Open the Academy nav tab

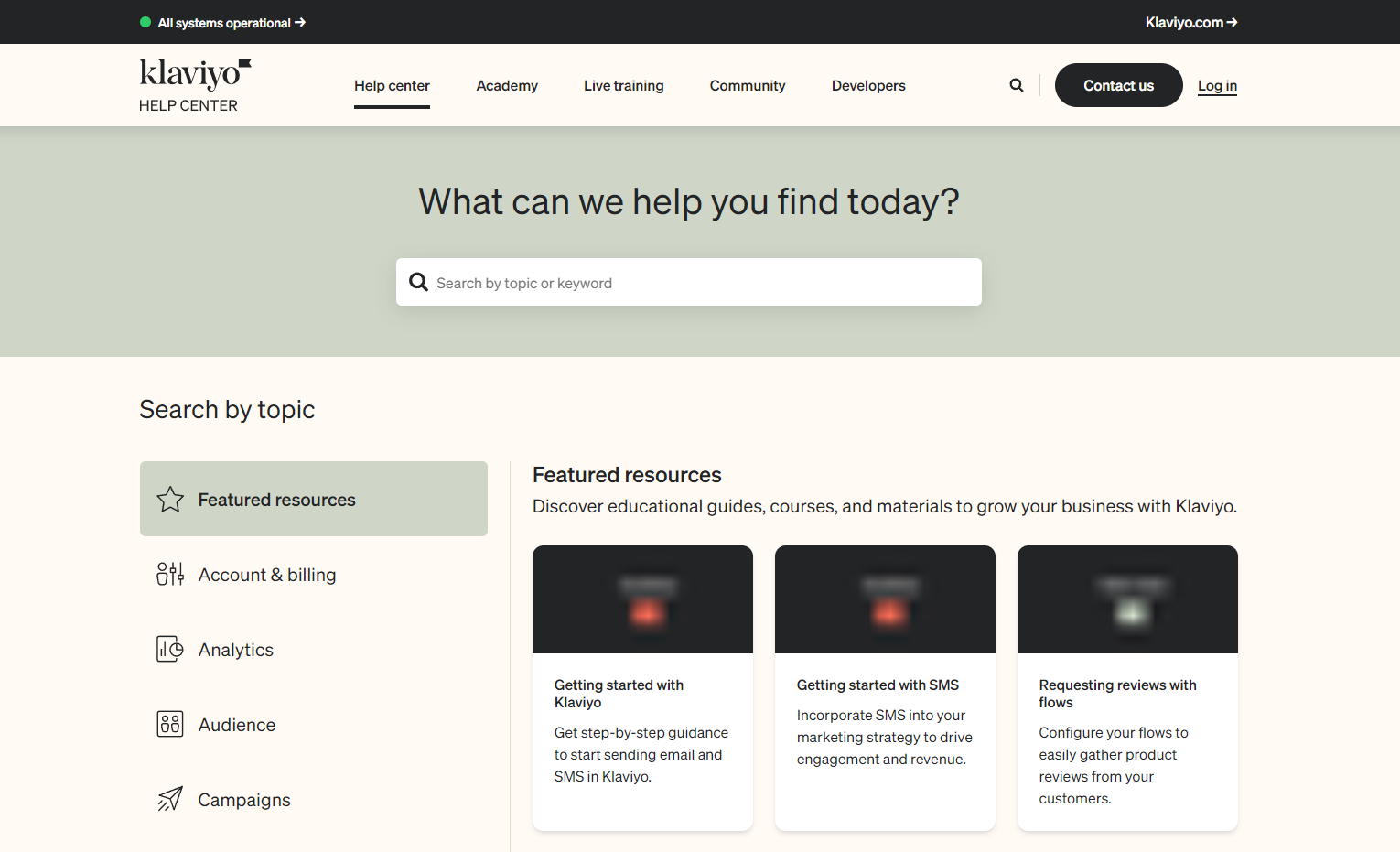pyautogui.click(x=507, y=85)
